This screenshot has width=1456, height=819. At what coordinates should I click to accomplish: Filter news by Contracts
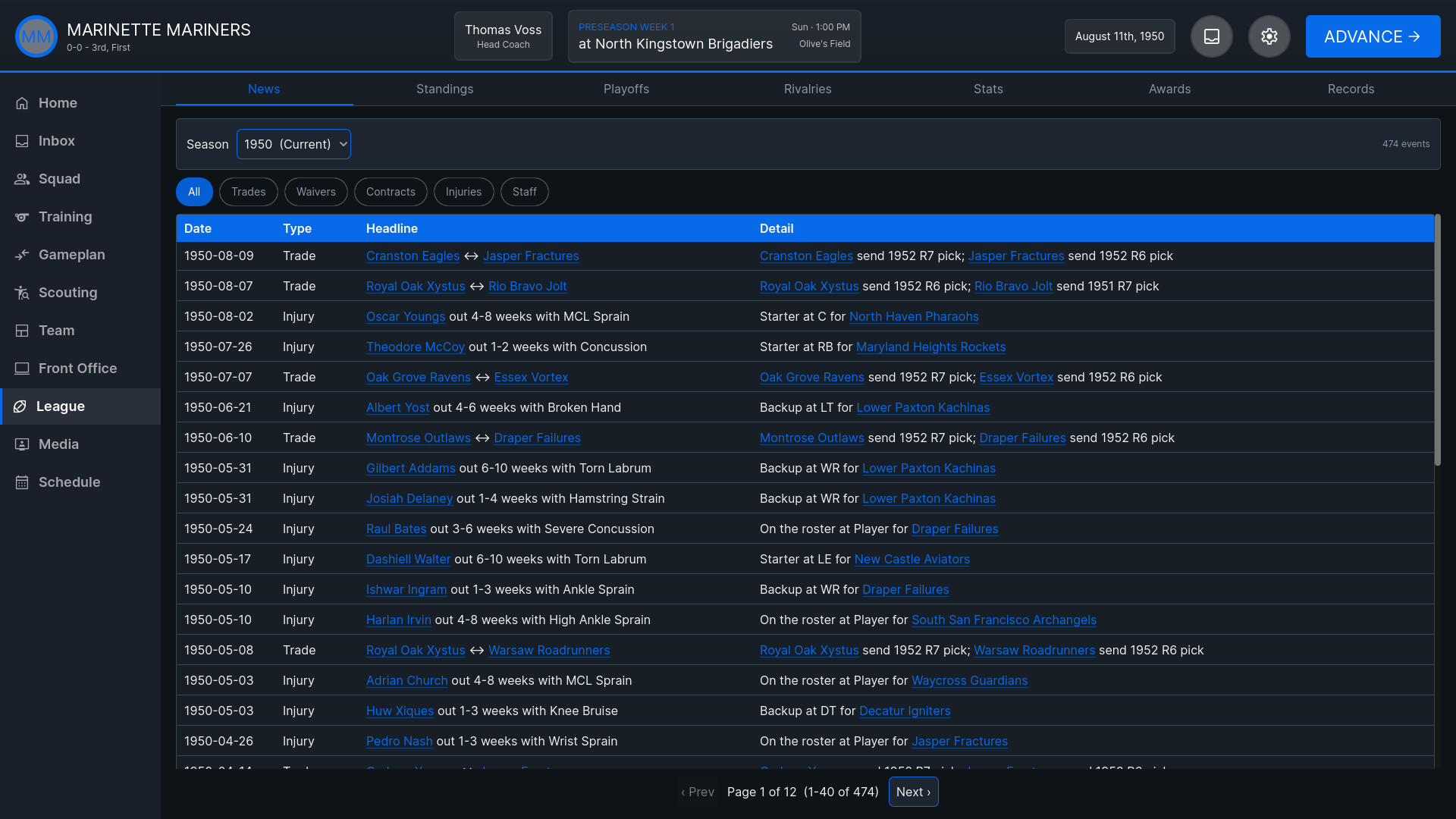(x=391, y=192)
